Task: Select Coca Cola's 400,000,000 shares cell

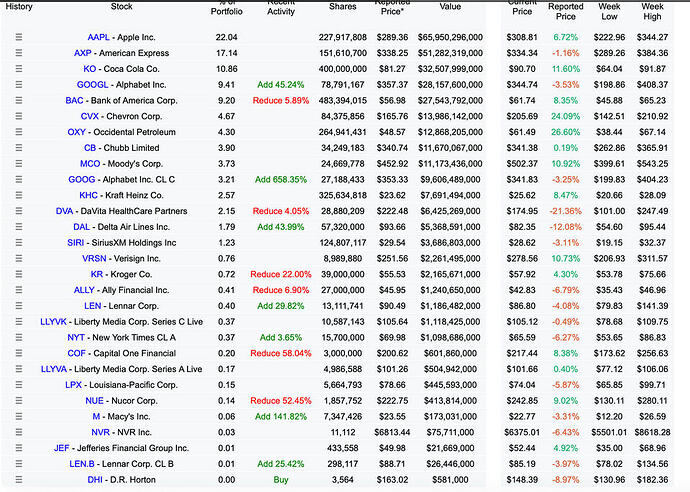Action: coord(342,69)
